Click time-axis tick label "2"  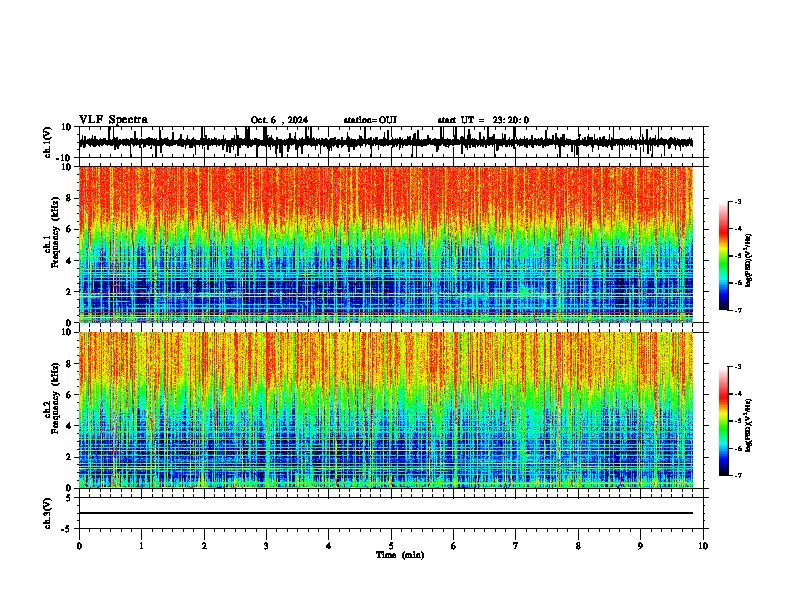[x=204, y=546]
